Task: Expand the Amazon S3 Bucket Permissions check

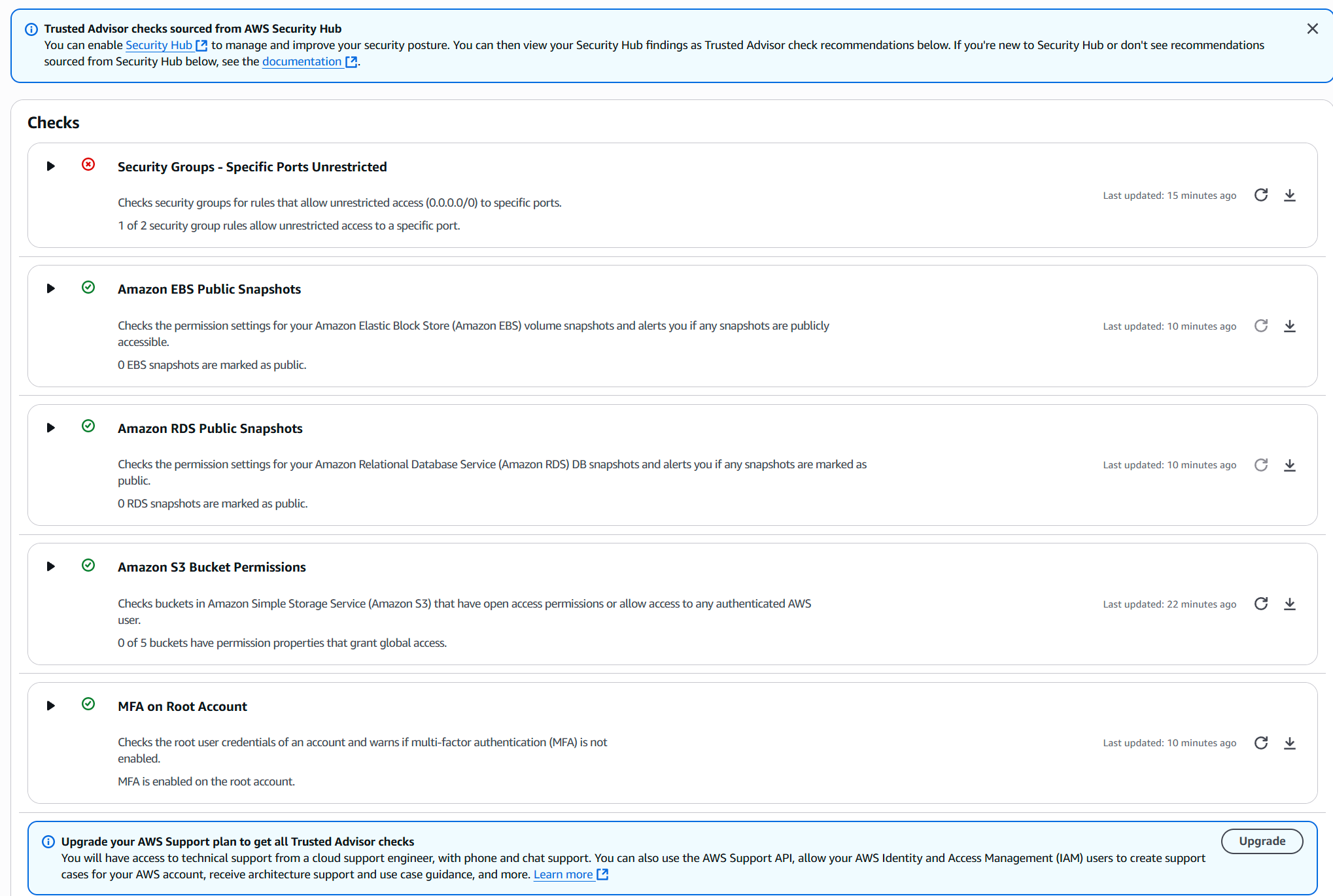Action: 50,566
